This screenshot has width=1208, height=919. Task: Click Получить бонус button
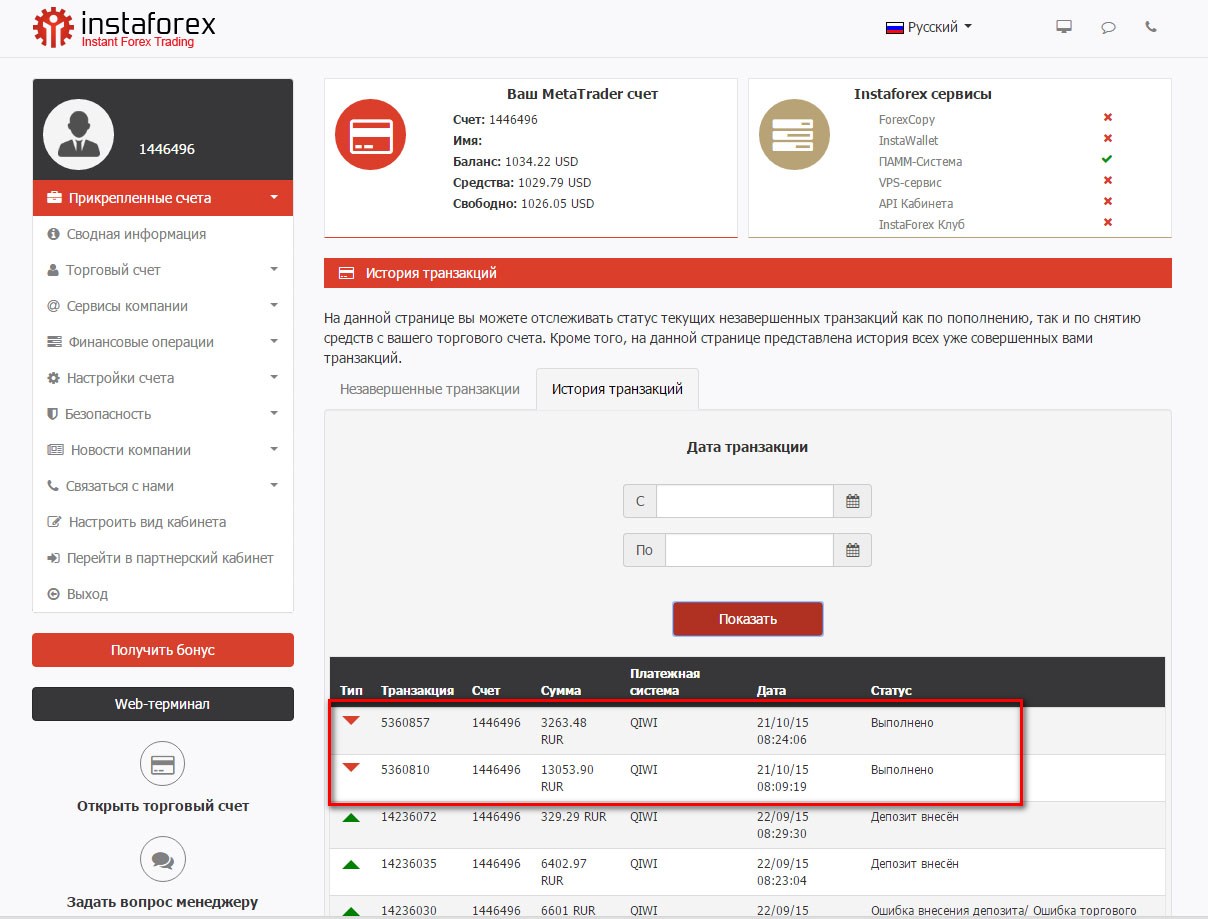(x=163, y=650)
